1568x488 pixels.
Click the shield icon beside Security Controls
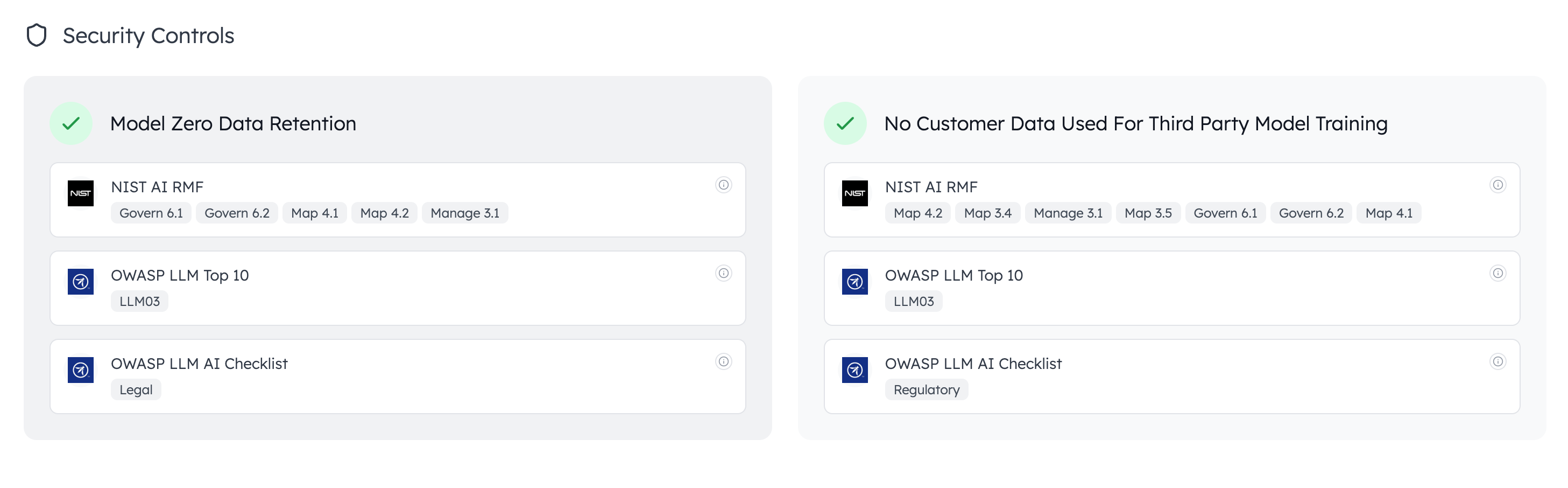(37, 36)
